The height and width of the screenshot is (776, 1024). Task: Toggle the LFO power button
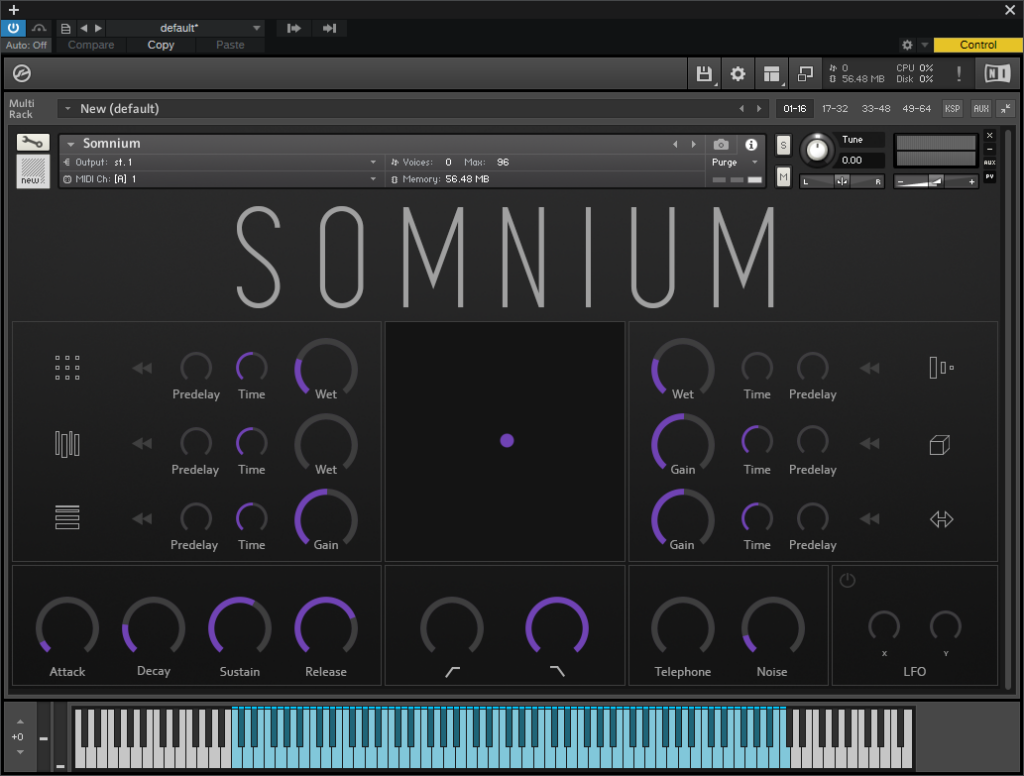pos(847,580)
